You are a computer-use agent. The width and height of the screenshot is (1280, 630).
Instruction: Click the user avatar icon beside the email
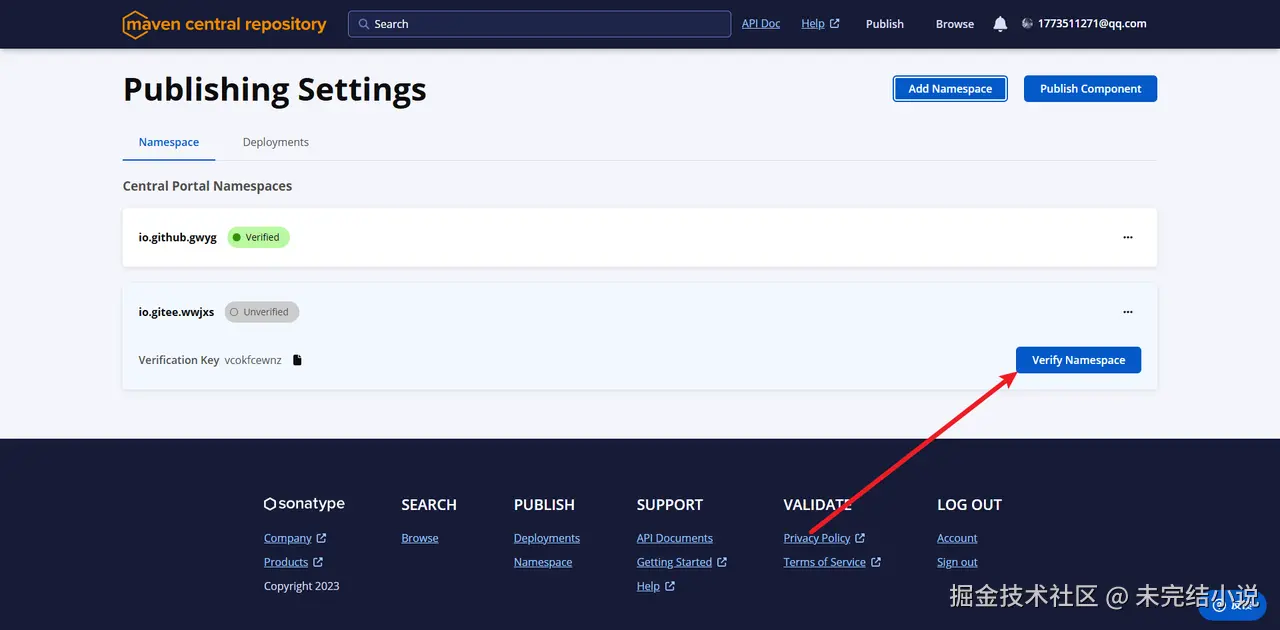[x=1027, y=24]
